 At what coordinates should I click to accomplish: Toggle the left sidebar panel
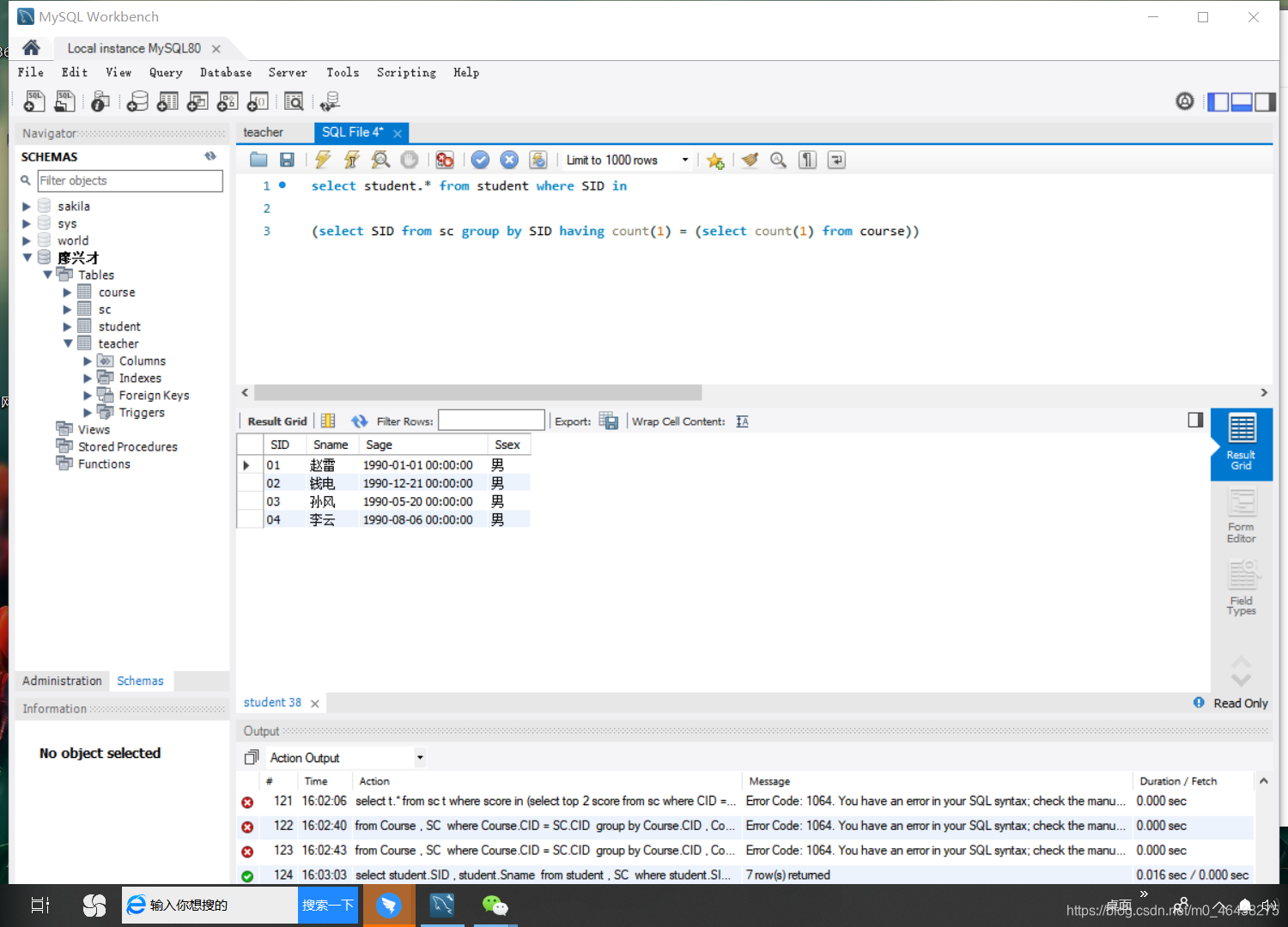point(1218,102)
